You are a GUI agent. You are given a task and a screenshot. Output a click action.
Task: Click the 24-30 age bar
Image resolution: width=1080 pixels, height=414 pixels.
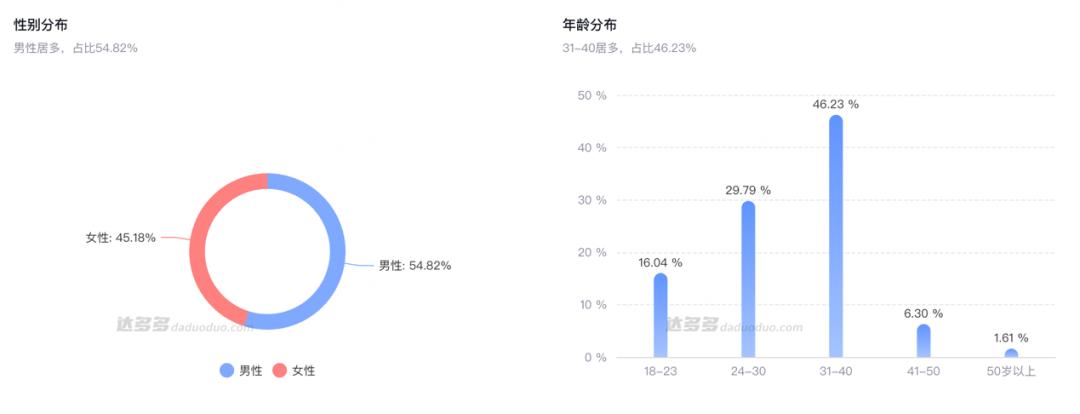(748, 280)
